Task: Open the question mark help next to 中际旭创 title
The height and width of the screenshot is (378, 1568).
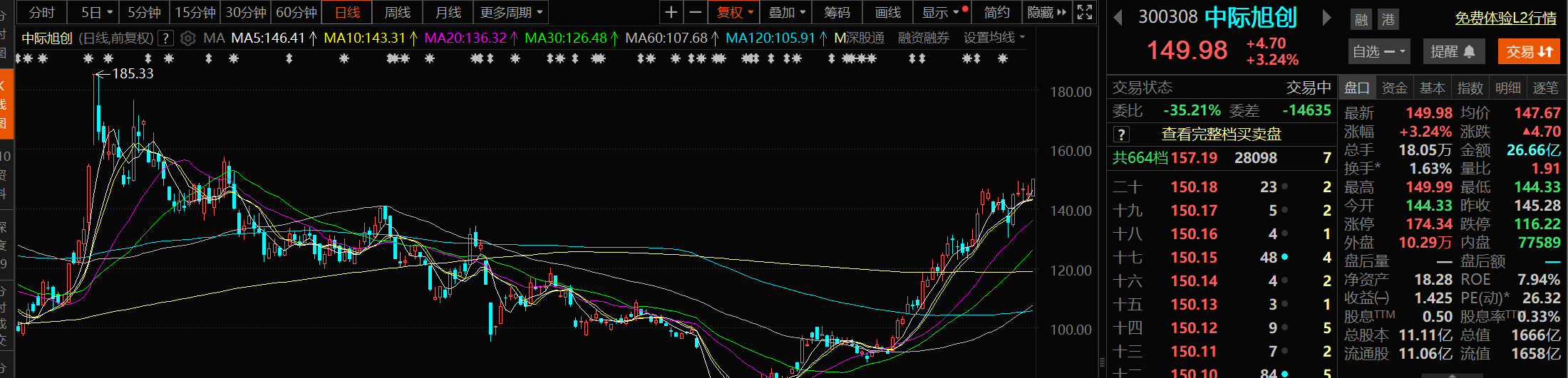Action: (x=165, y=38)
